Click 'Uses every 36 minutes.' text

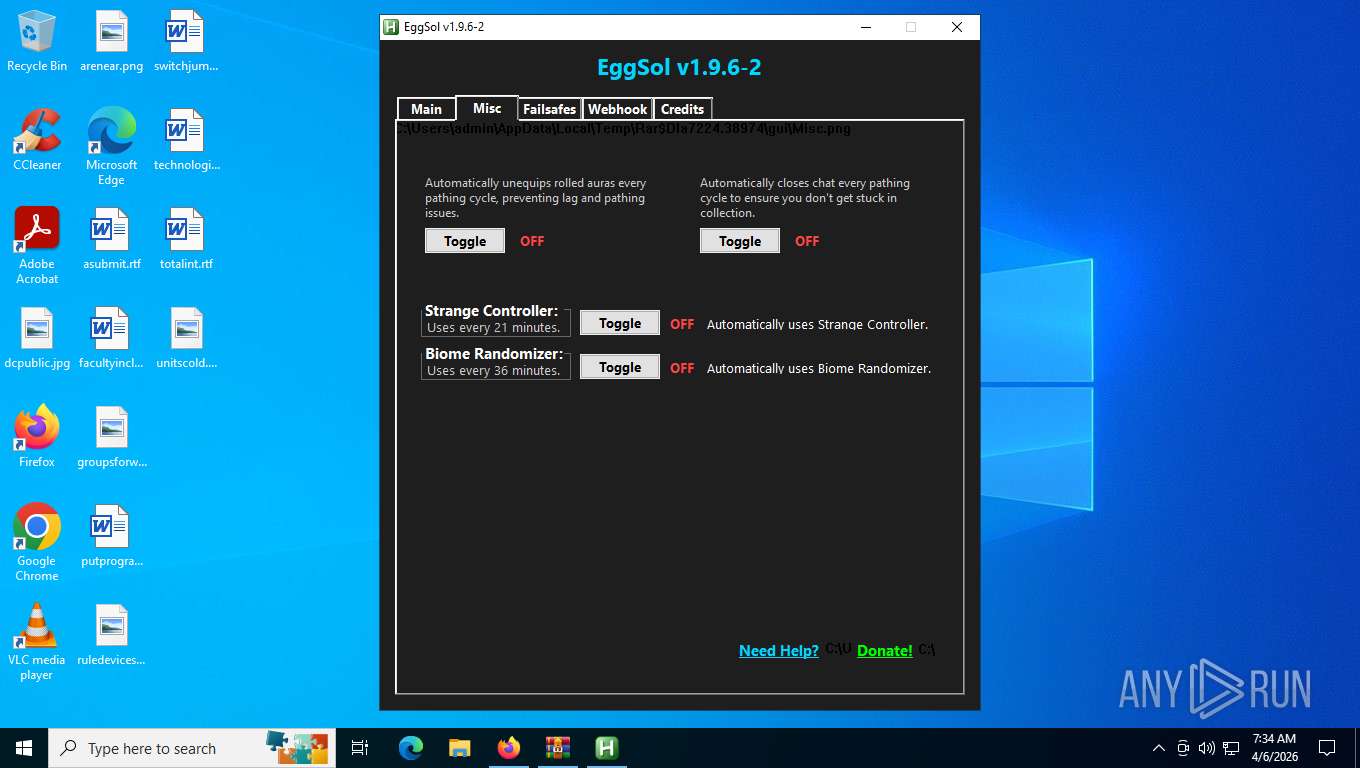pos(494,370)
